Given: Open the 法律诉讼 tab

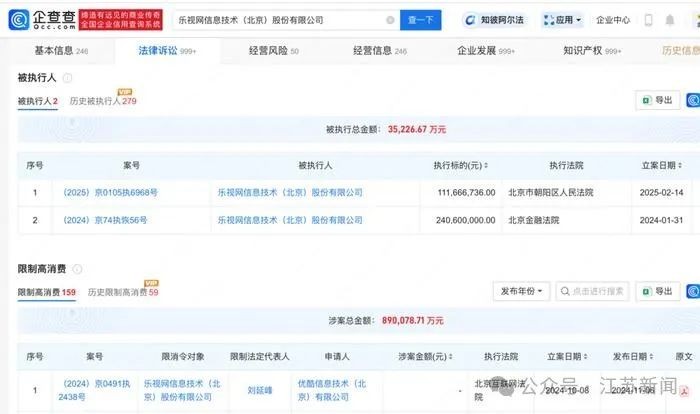Looking at the screenshot, I should pos(167,51).
